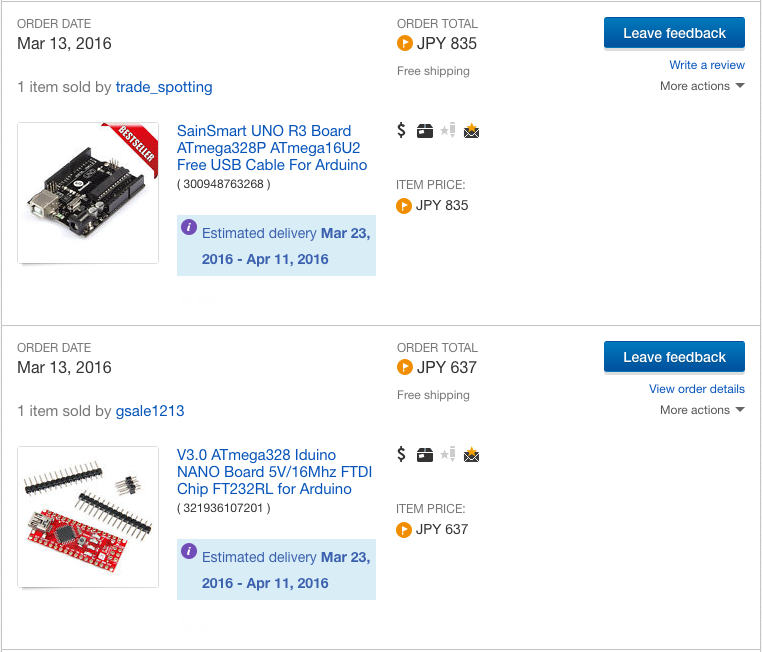Image resolution: width=762 pixels, height=652 pixels.
Task: Visit seller trade_spotting's profile
Action: click(x=164, y=87)
